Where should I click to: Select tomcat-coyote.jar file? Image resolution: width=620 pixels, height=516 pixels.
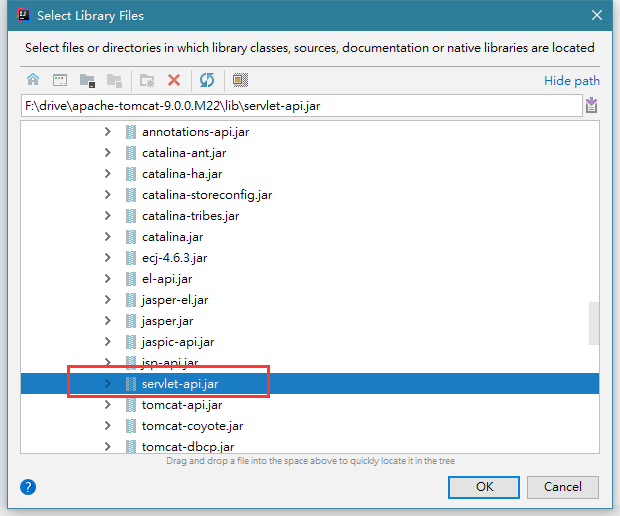[192, 425]
